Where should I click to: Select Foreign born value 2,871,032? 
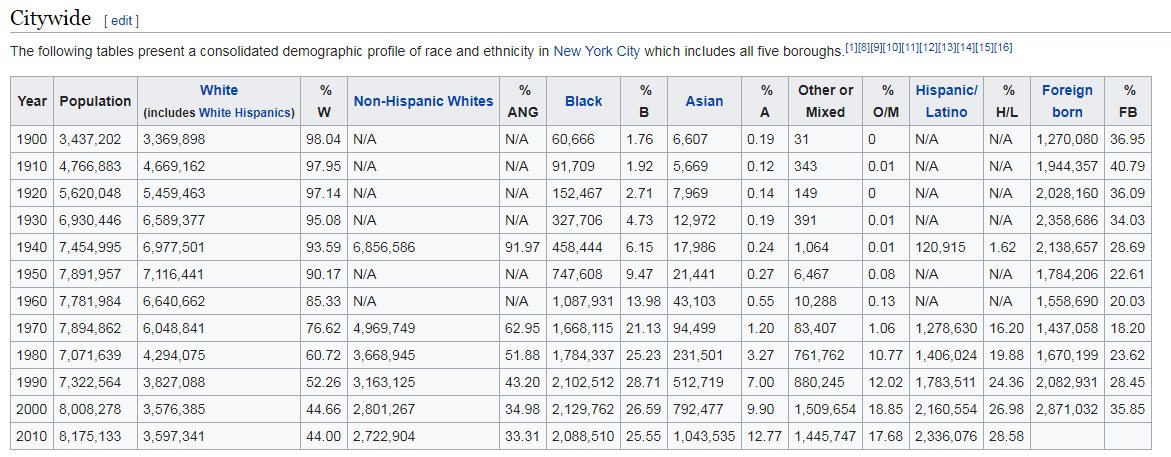tap(1067, 408)
